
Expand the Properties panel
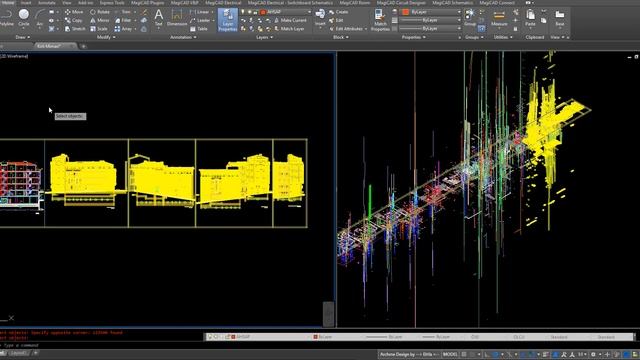click(x=414, y=37)
